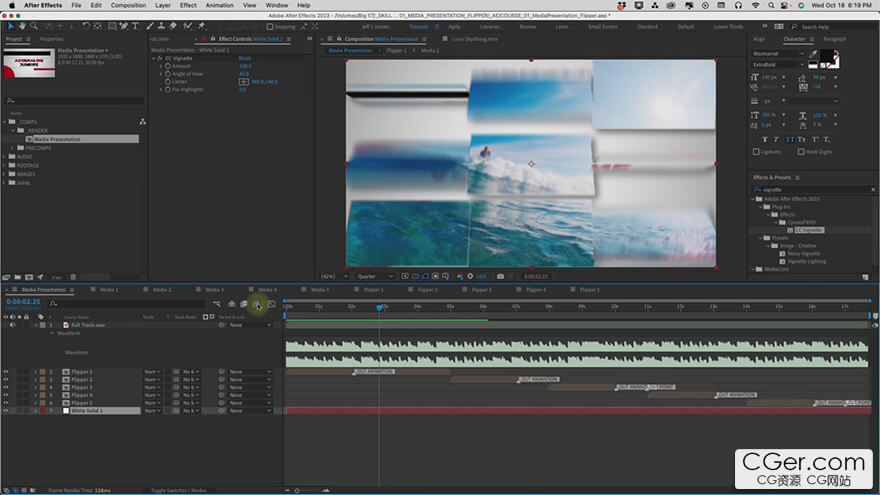Click the exposure reset icon in viewer
This screenshot has height=495, width=880.
[470, 276]
